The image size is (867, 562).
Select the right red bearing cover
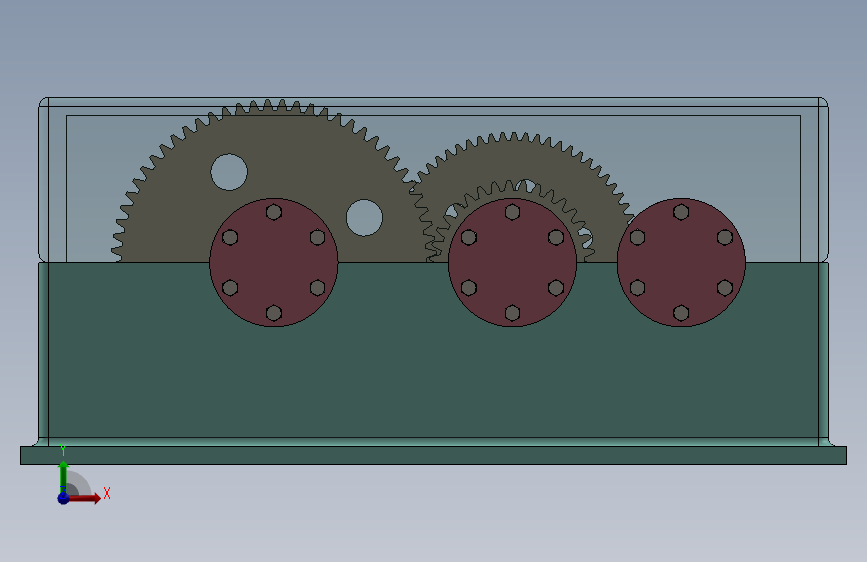(x=681, y=263)
